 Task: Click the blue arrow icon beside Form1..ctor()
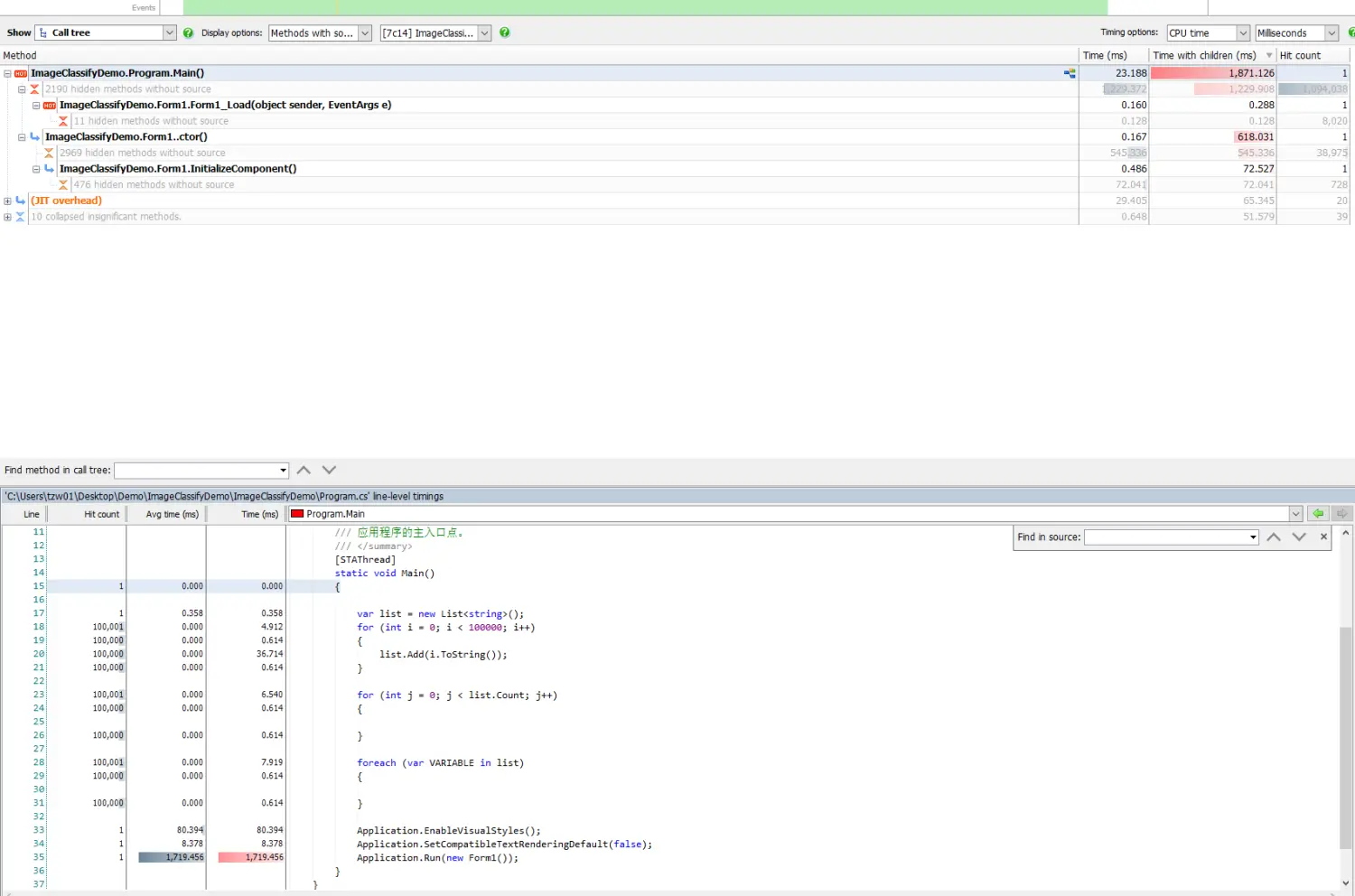(x=35, y=137)
